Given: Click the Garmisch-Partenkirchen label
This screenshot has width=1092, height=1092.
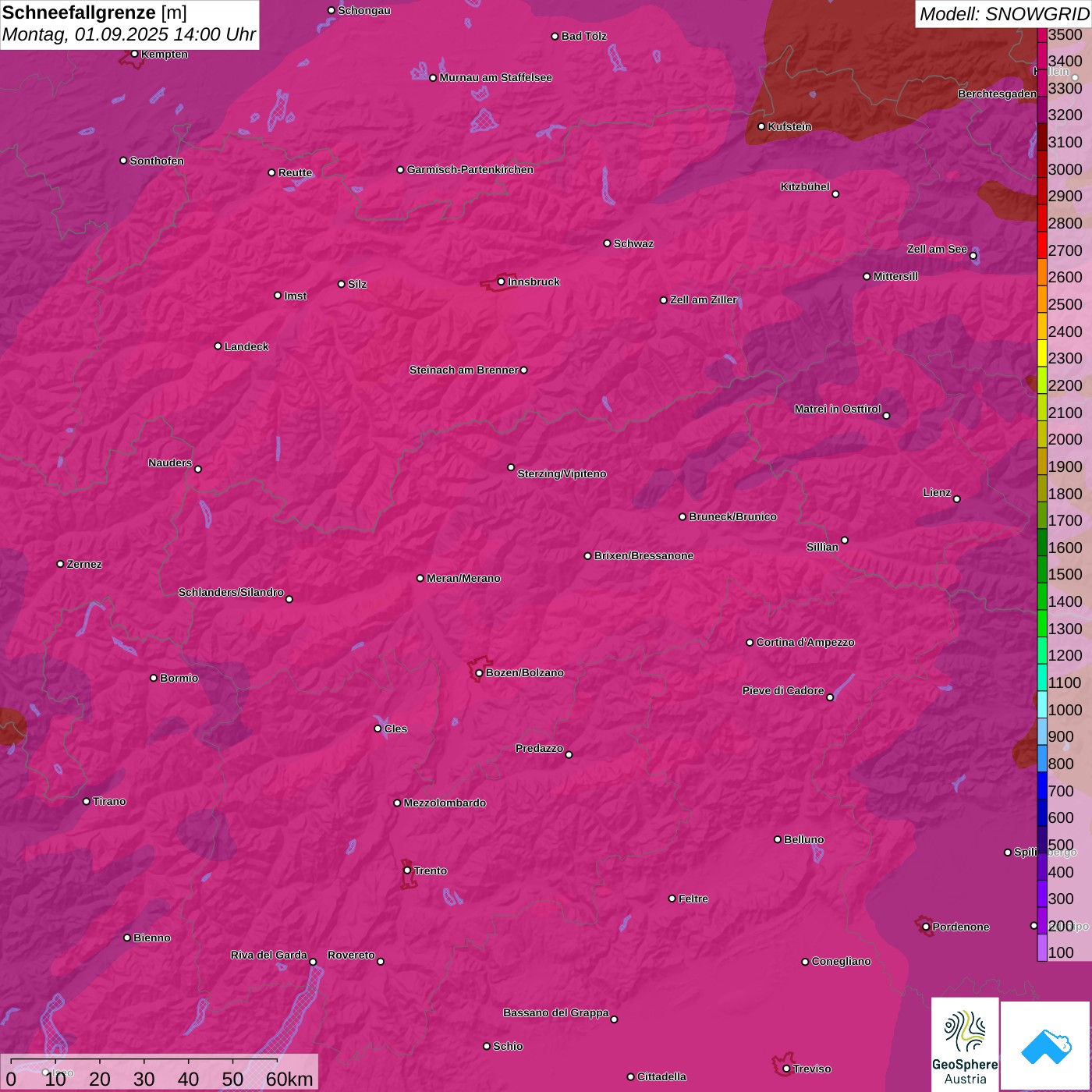Looking at the screenshot, I should [470, 169].
